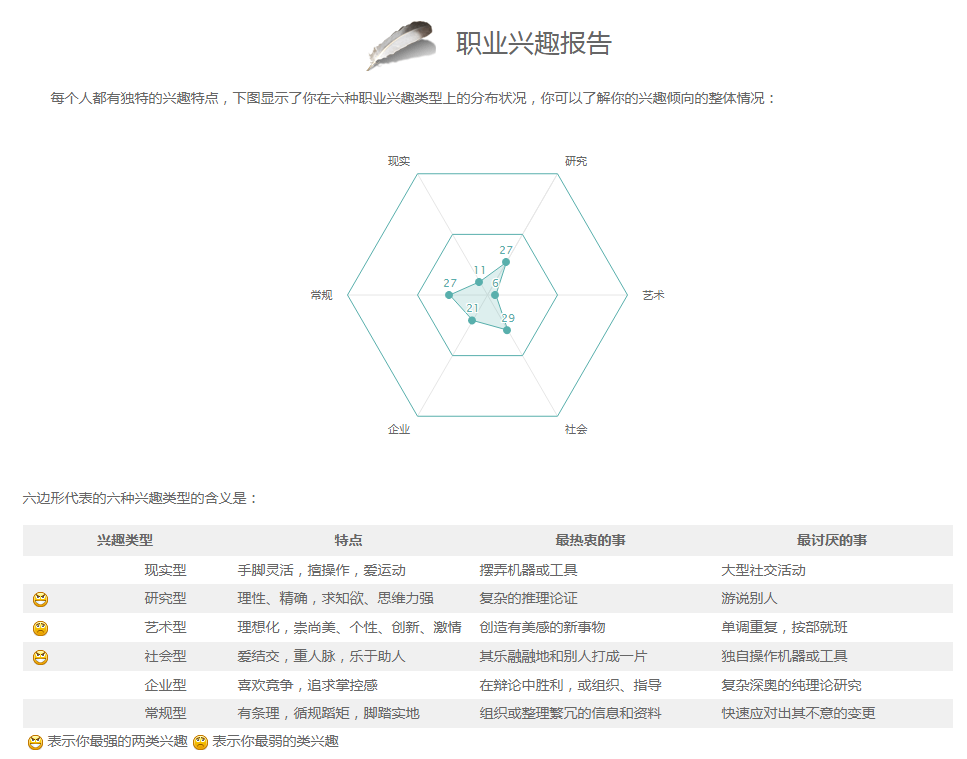The image size is (967, 759).
Task: Select the 现实型 cell in the table
Action: pos(165,570)
